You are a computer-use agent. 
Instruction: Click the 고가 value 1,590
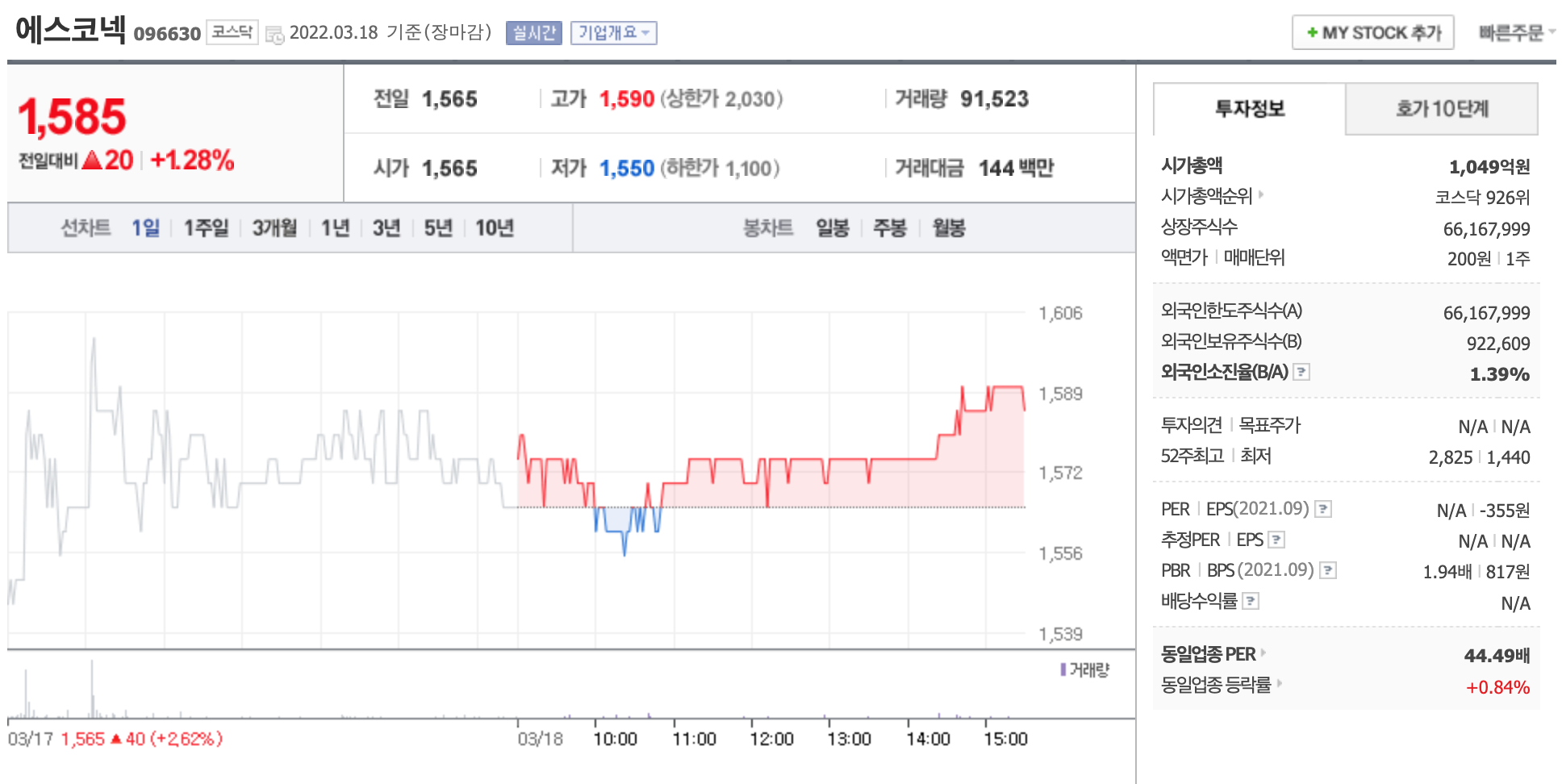point(627,99)
